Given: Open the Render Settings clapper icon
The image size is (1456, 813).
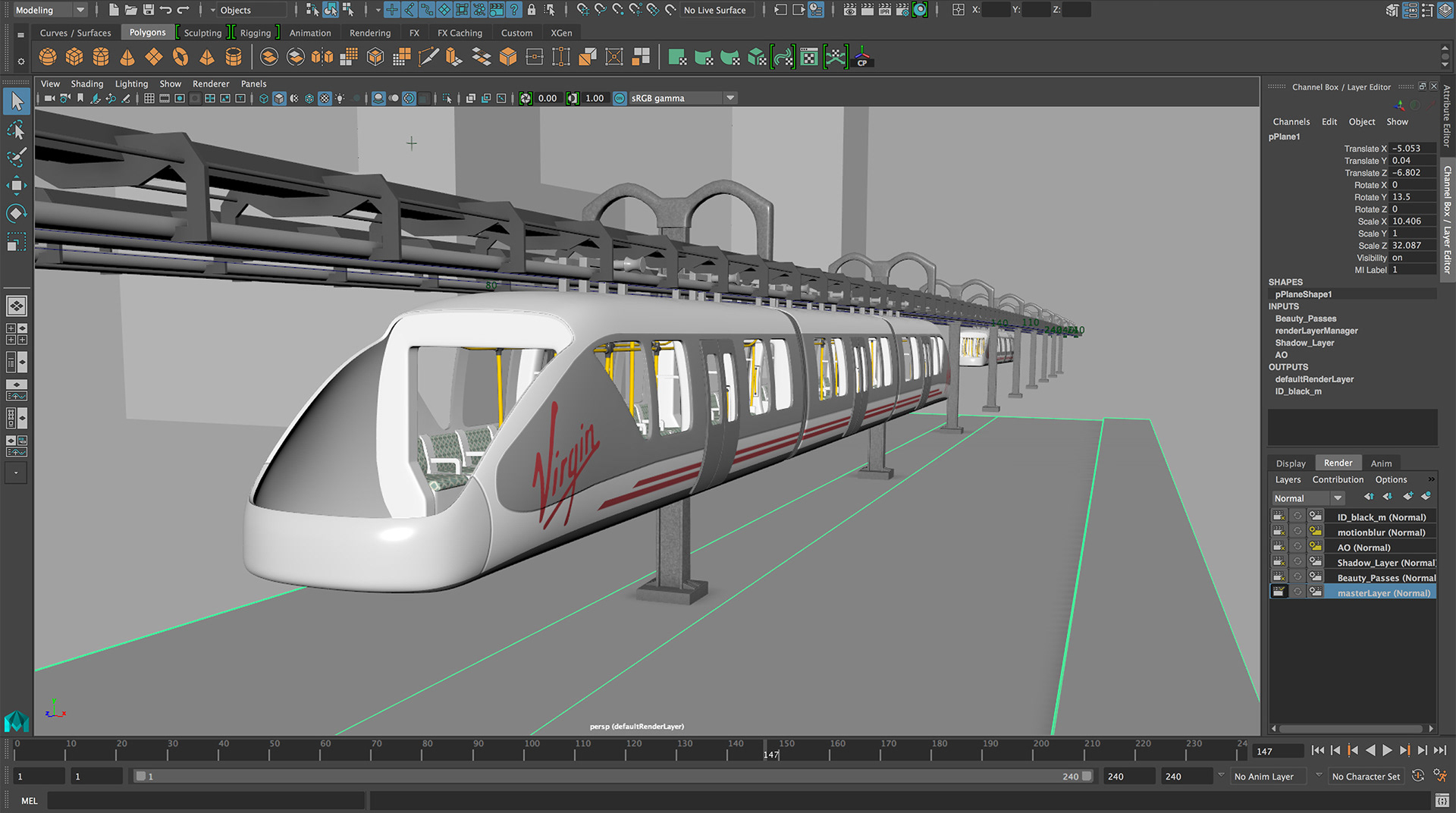Looking at the screenshot, I should 902,10.
